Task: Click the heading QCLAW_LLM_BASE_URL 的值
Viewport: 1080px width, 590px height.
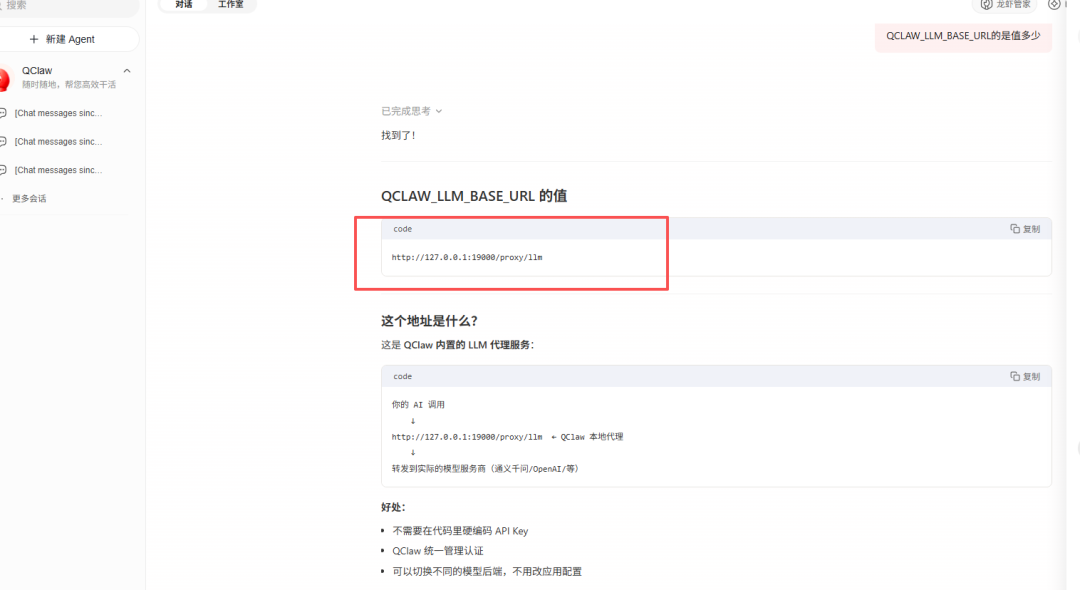Action: [474, 196]
